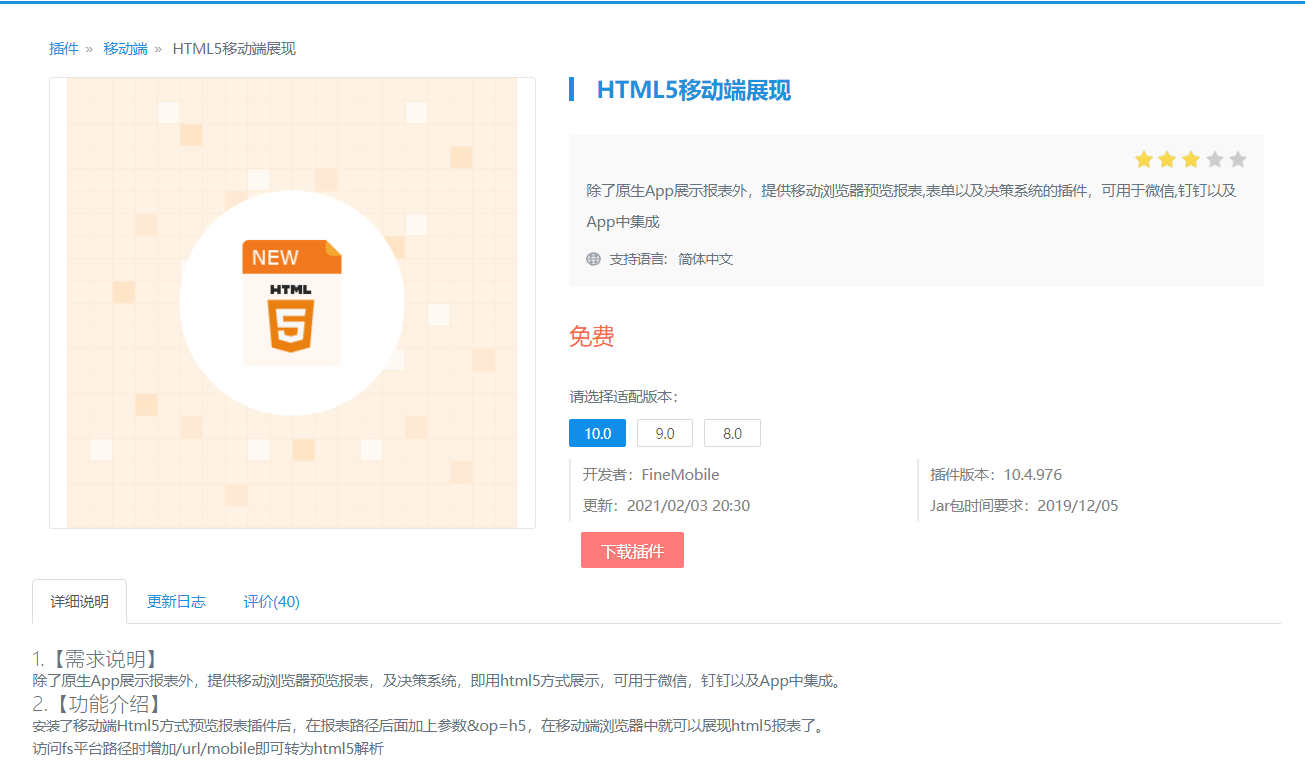Open the 插件 breadcrumb link
This screenshot has height=760, width=1305.
[x=64, y=49]
